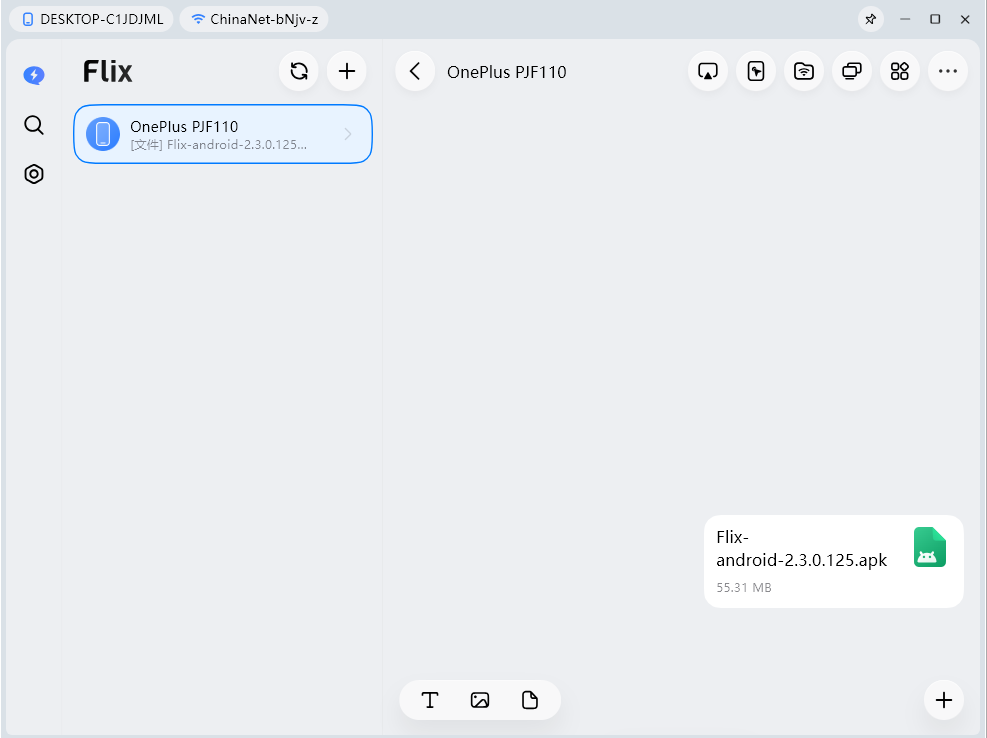
Task: Click the OnePlus PJF110 chat title
Action: tap(507, 72)
